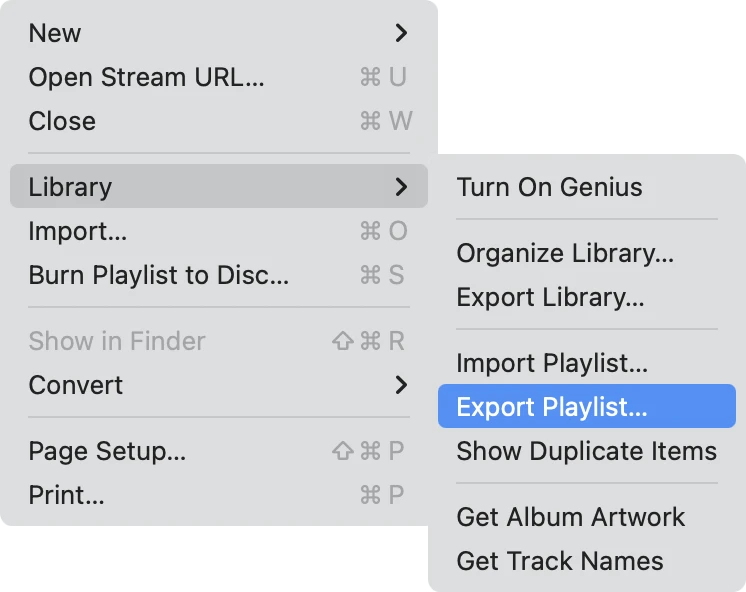Select Organize Library option
Screen dimensions: 746x592
(565, 253)
